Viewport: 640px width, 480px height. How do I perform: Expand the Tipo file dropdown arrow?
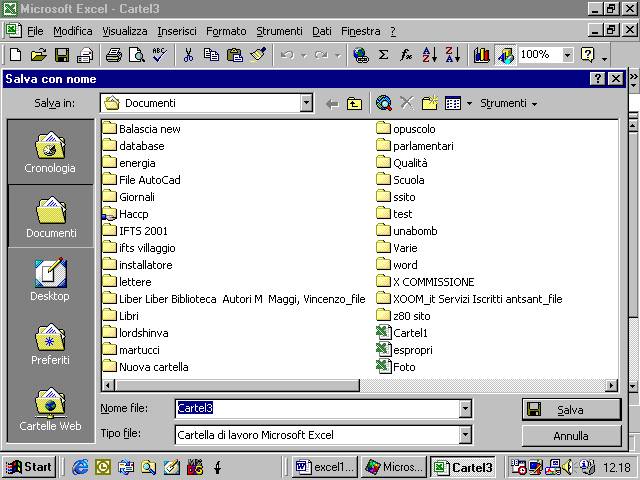point(464,435)
